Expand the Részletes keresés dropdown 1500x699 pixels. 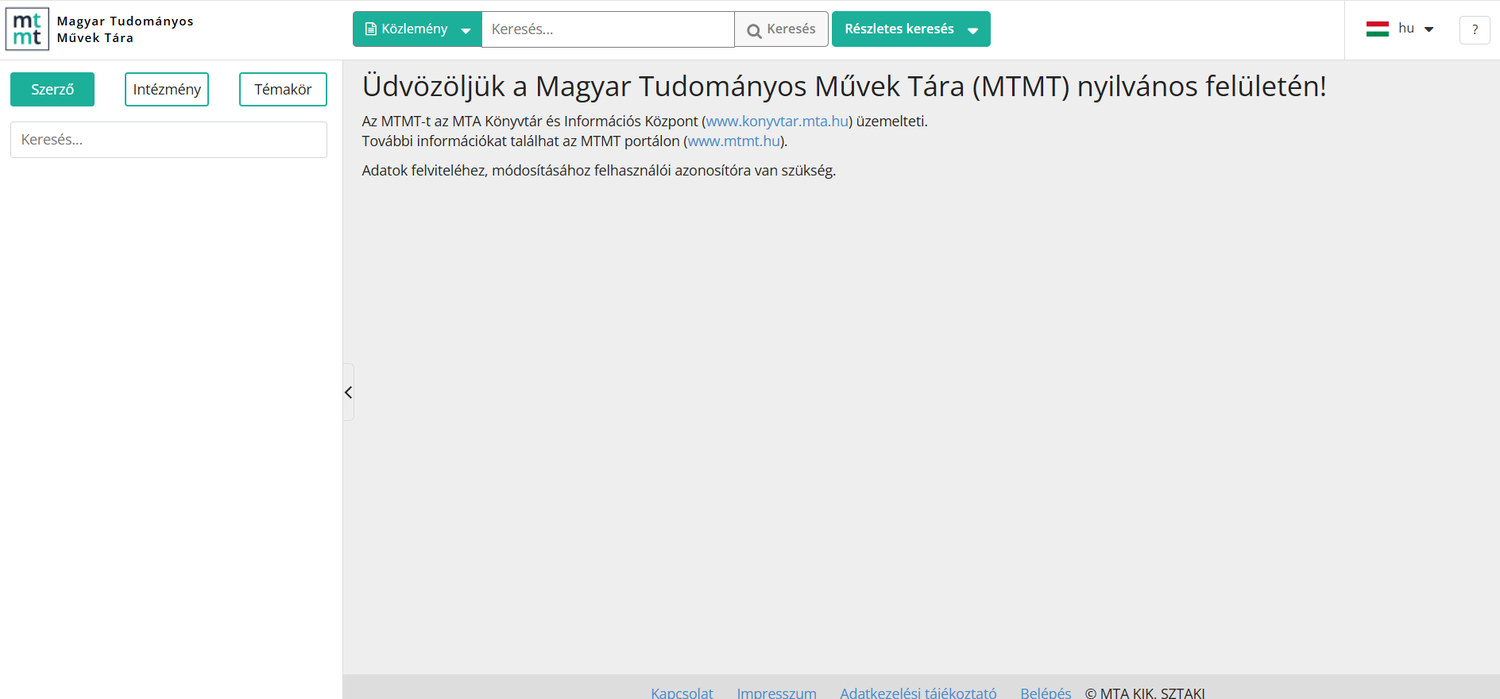911,29
